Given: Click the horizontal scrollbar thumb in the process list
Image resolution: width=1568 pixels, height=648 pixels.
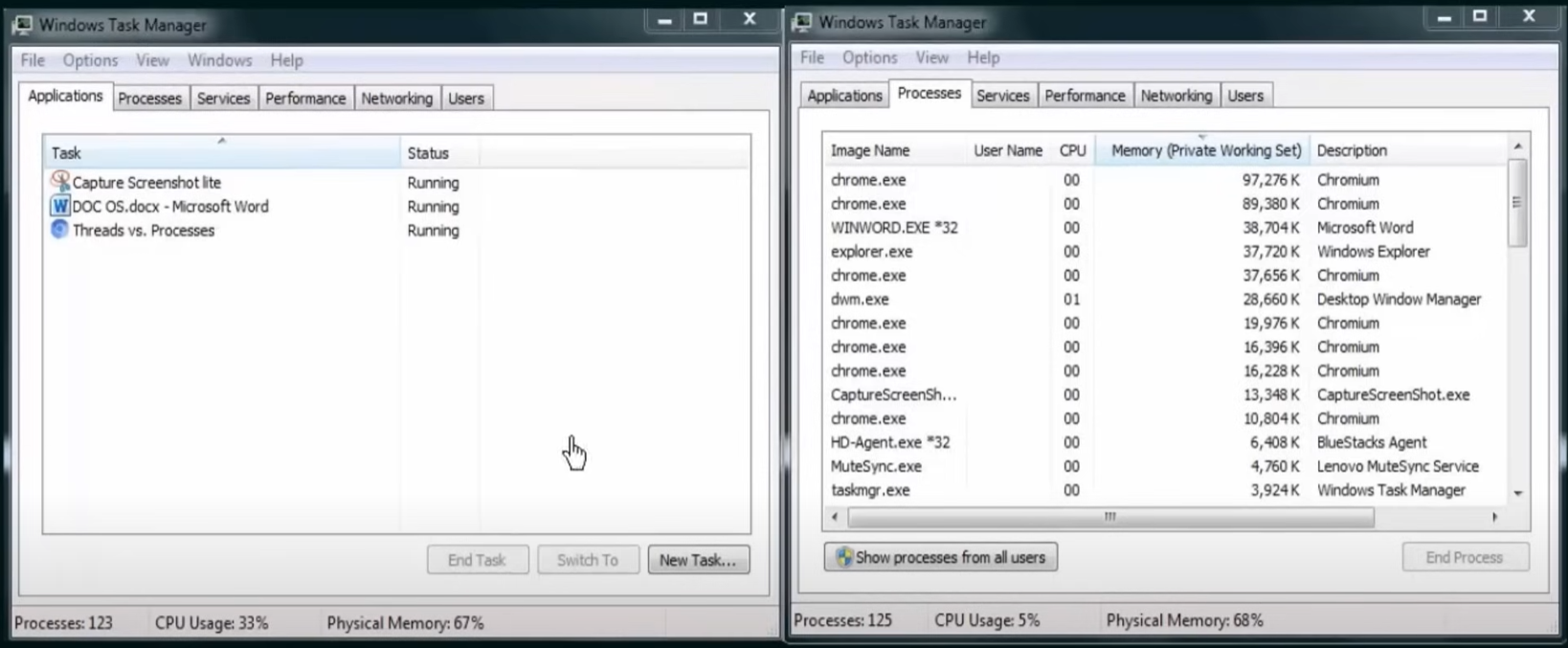Looking at the screenshot, I should click(x=1110, y=517).
